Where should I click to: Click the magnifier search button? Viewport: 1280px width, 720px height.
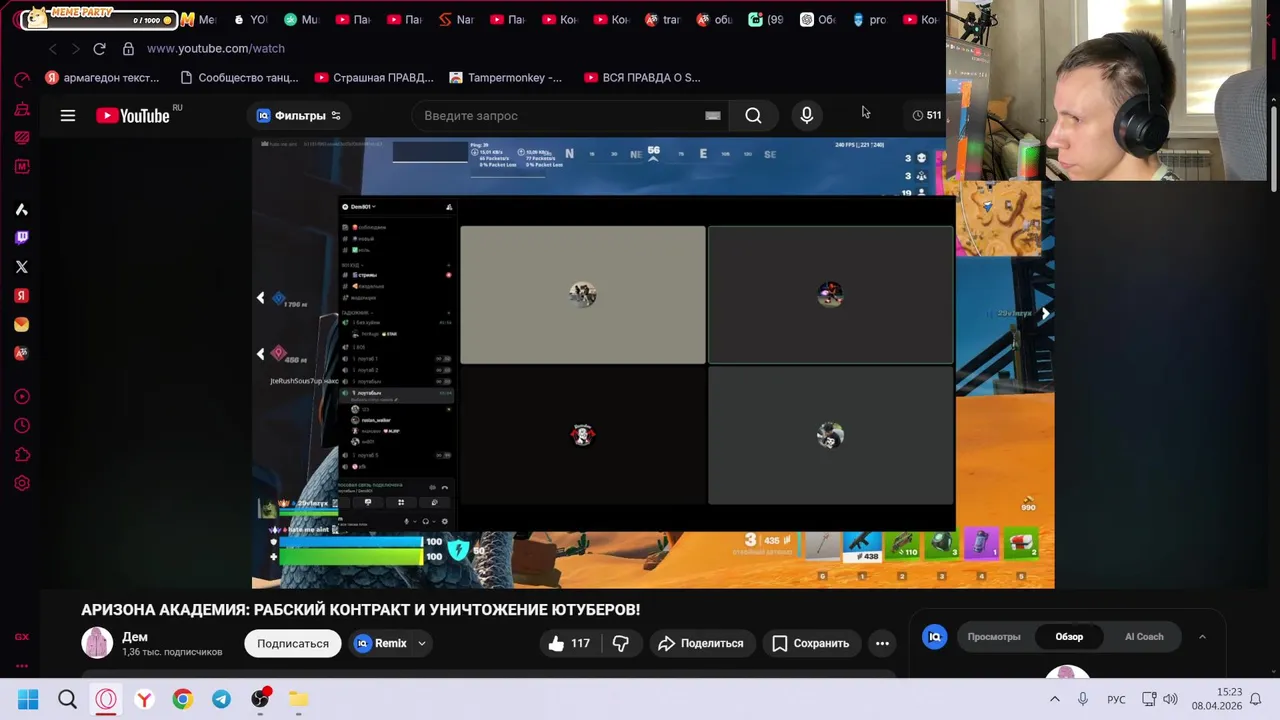click(x=753, y=116)
